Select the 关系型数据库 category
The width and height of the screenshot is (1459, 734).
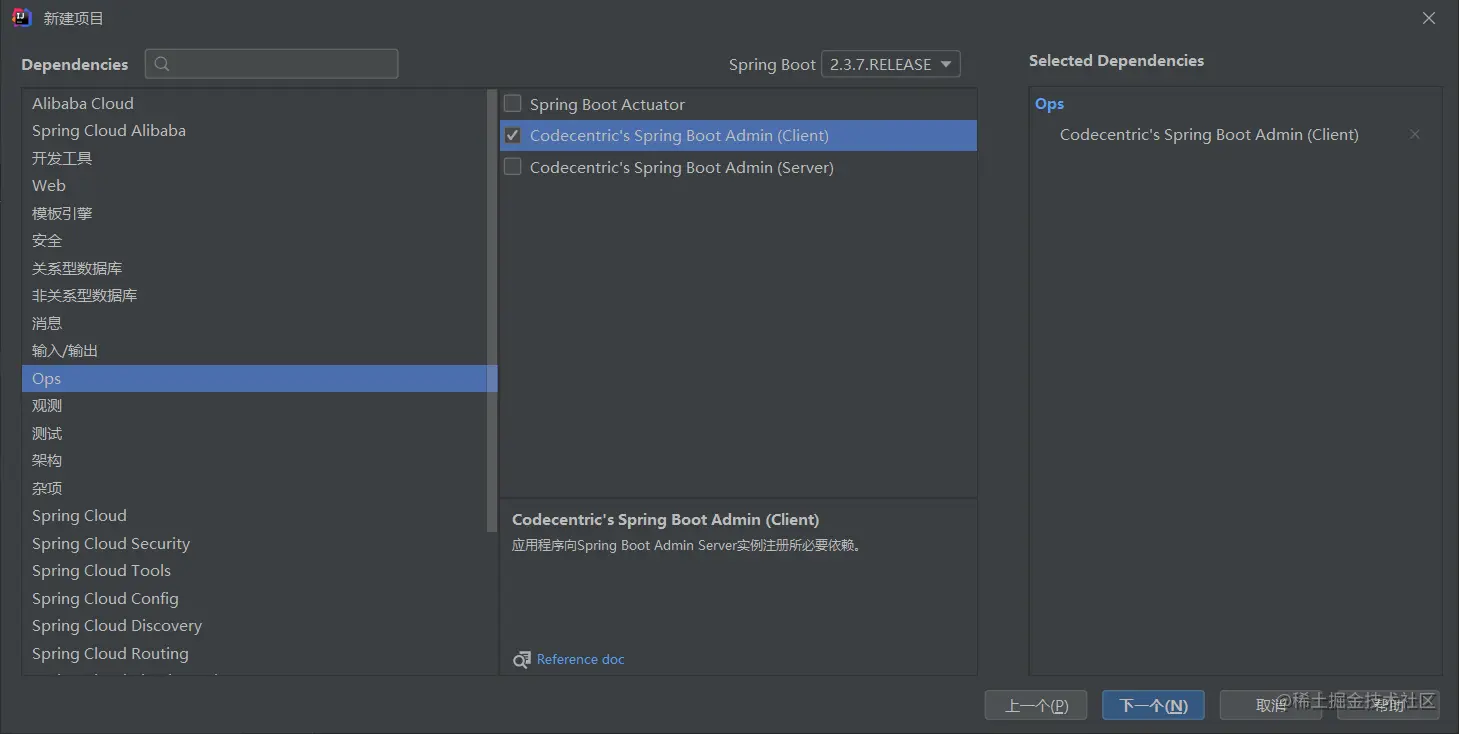(x=255, y=268)
